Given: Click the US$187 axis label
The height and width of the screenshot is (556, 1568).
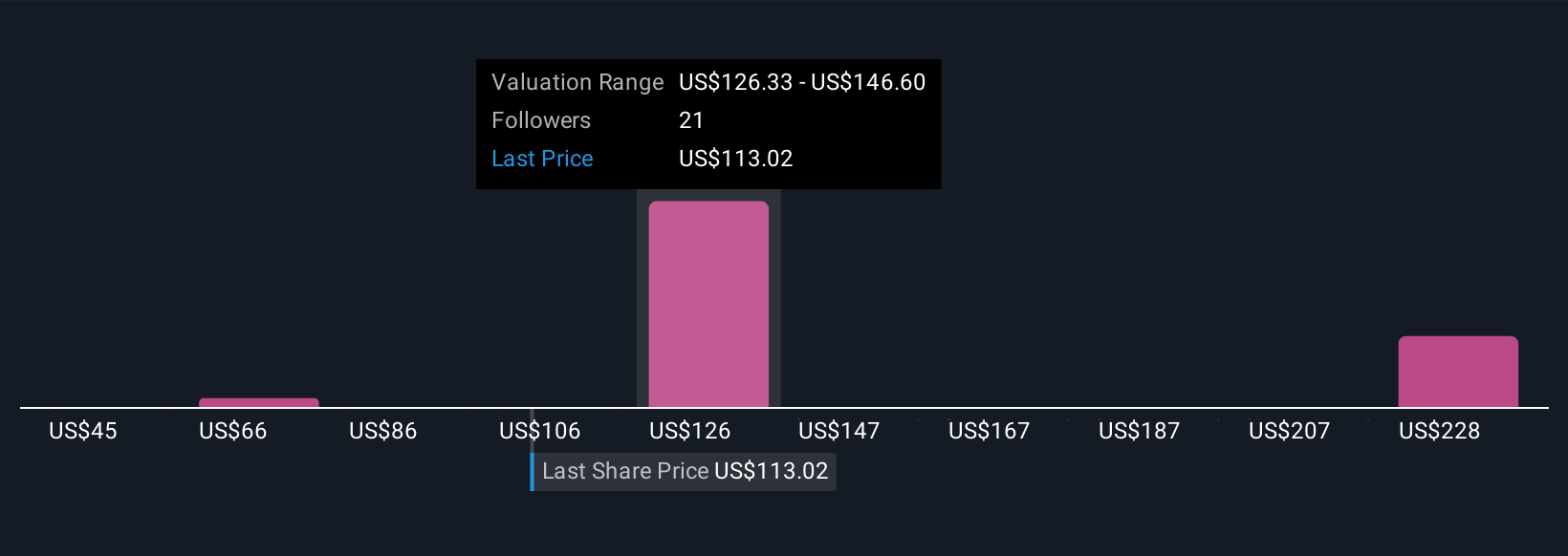Looking at the screenshot, I should pyautogui.click(x=1140, y=431).
